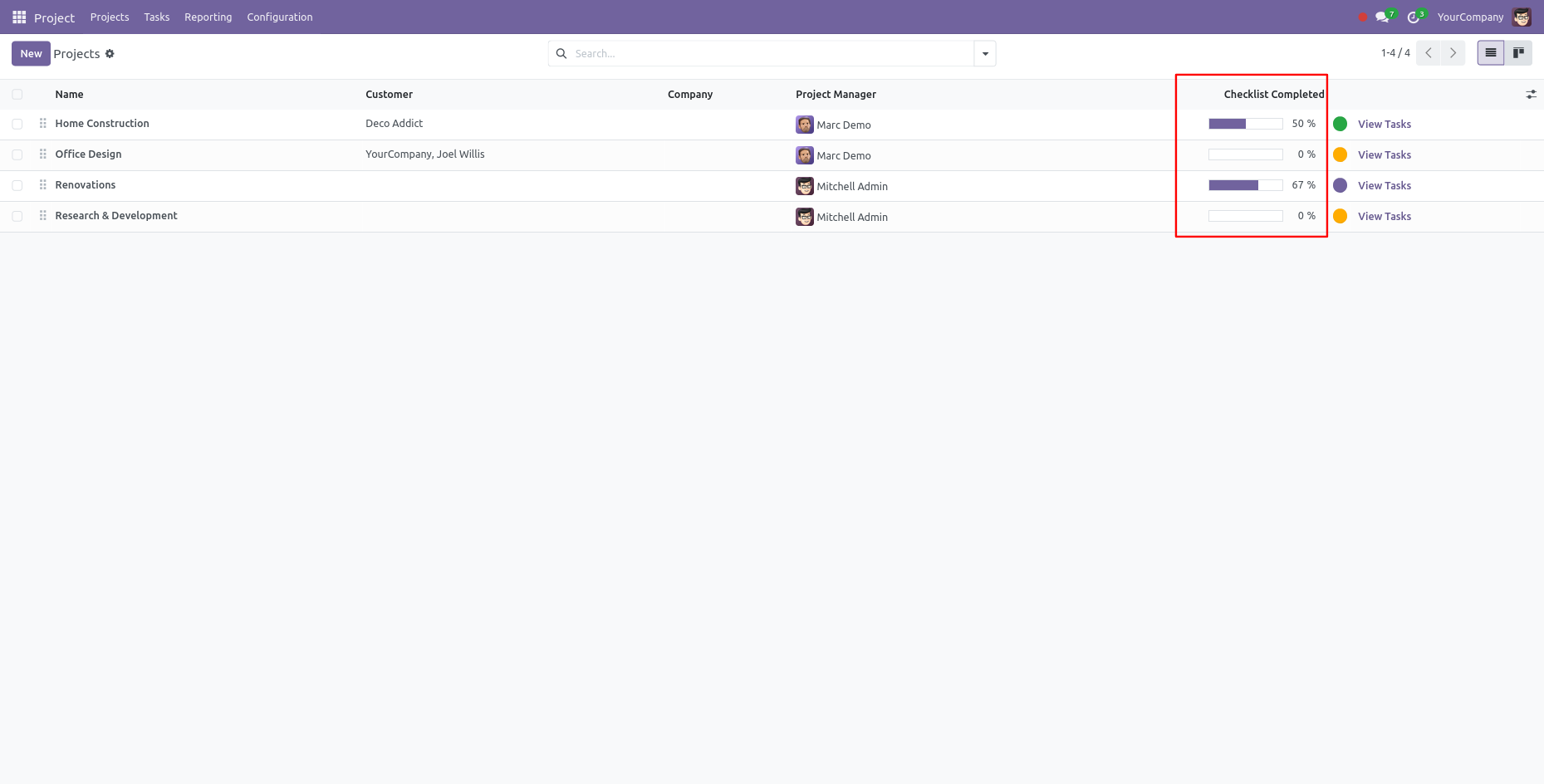Screen dimensions: 1544x784
Task: Sort by Project Manager column header
Action: pos(836,95)
